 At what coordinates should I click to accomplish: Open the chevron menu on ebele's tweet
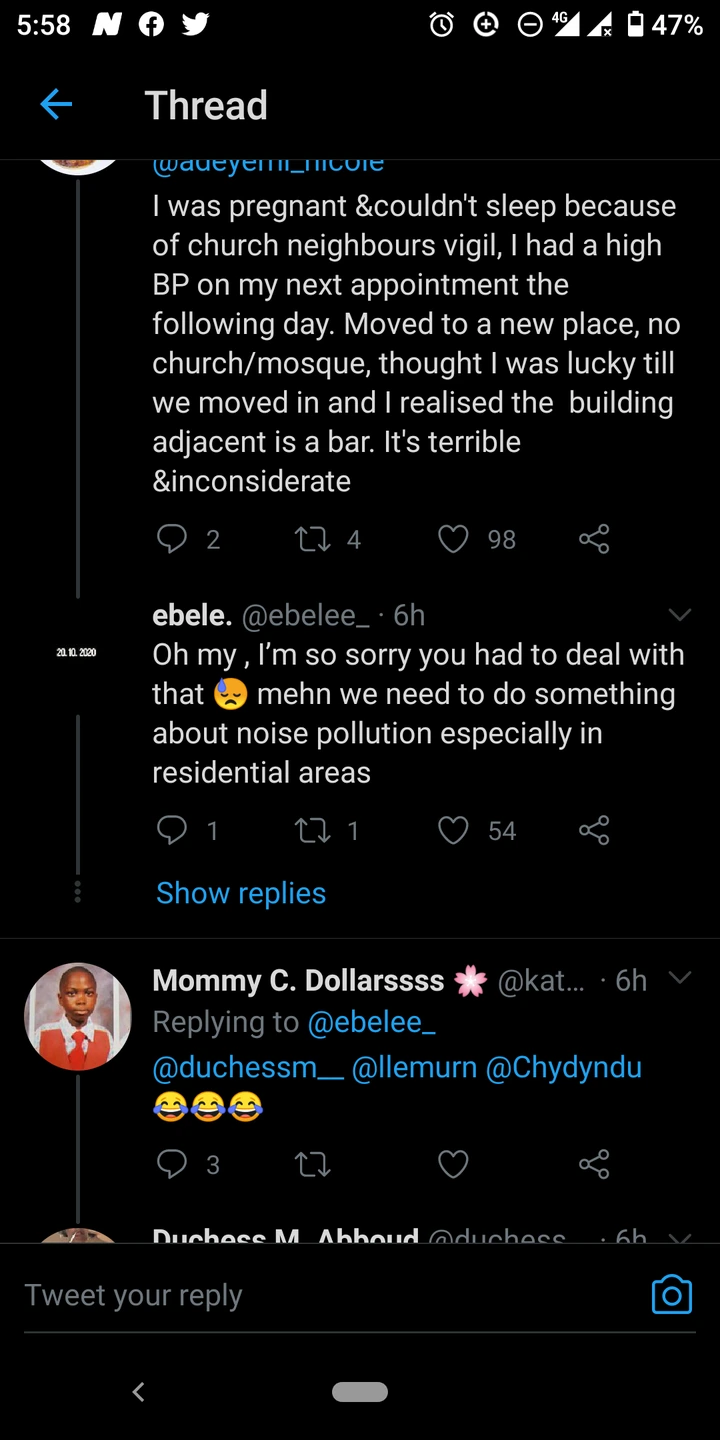tap(680, 614)
